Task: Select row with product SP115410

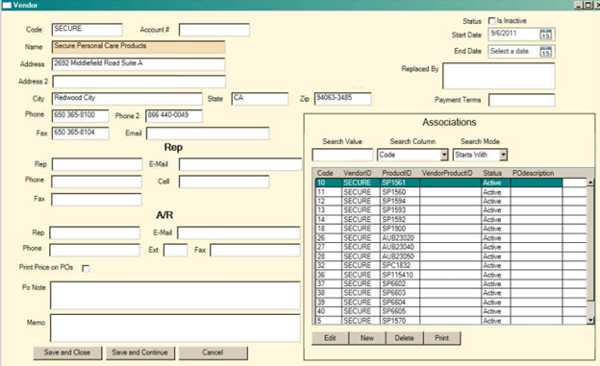Action: (x=451, y=274)
